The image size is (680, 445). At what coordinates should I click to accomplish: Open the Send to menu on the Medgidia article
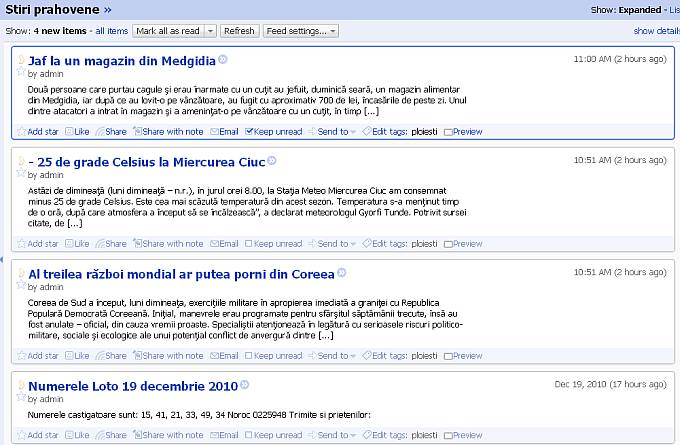click(x=333, y=132)
